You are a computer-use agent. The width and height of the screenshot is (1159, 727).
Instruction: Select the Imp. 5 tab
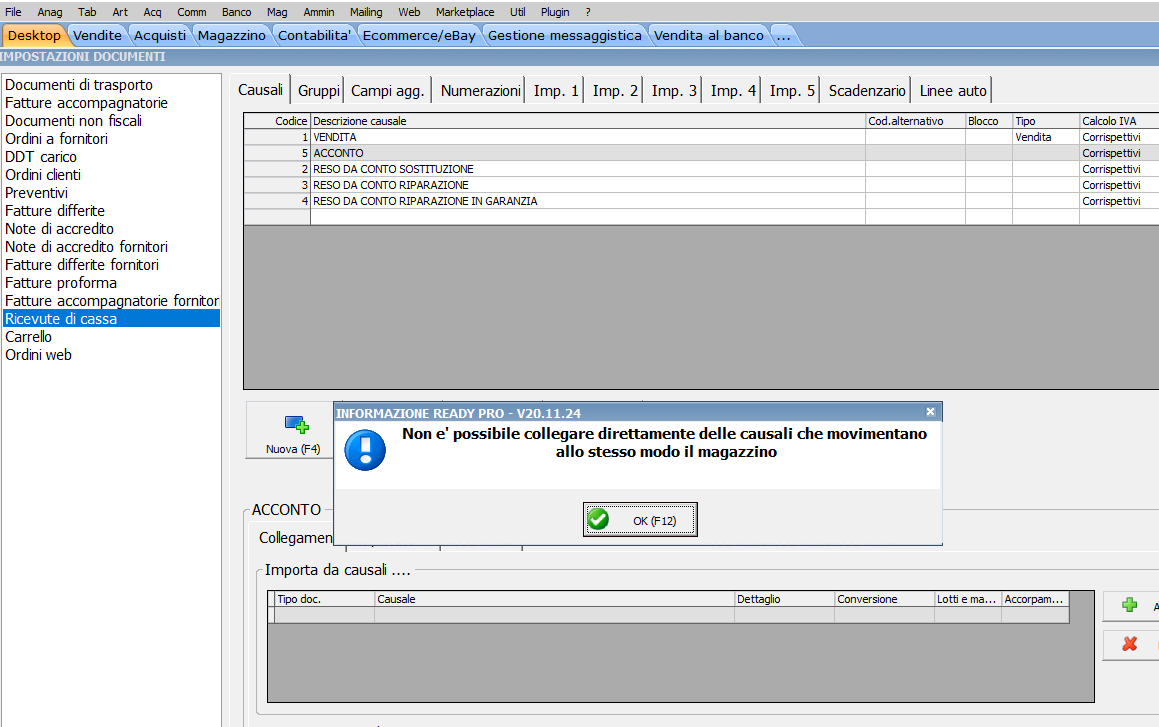point(792,90)
